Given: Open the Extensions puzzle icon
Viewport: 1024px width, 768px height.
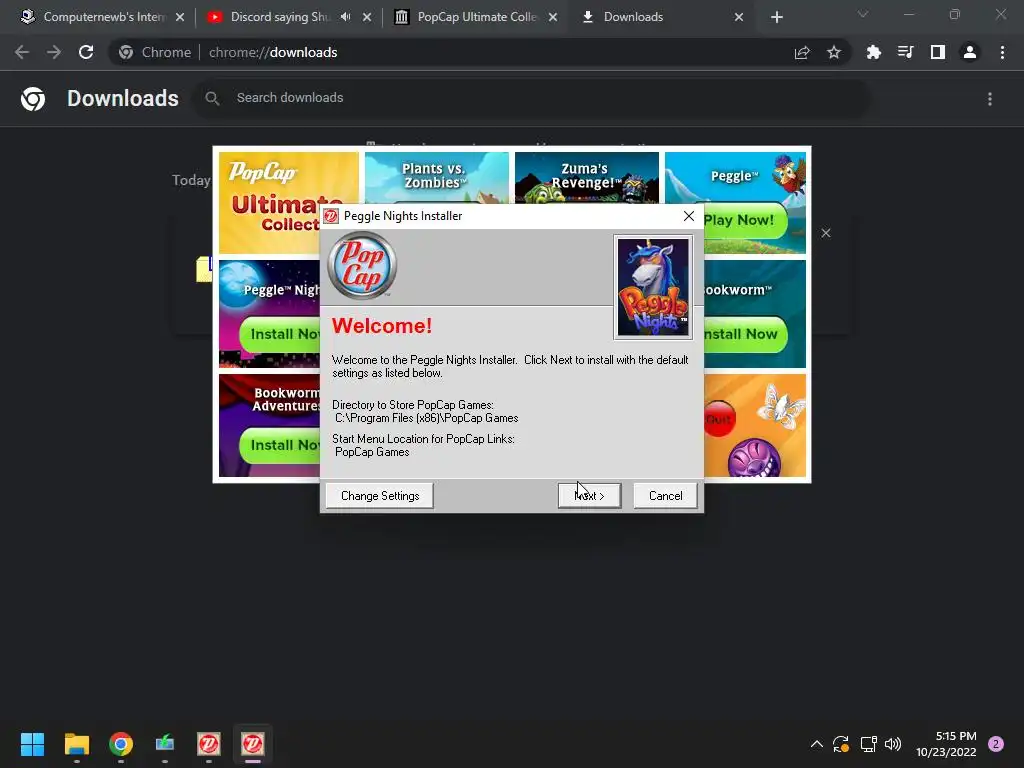Looking at the screenshot, I should click(873, 52).
